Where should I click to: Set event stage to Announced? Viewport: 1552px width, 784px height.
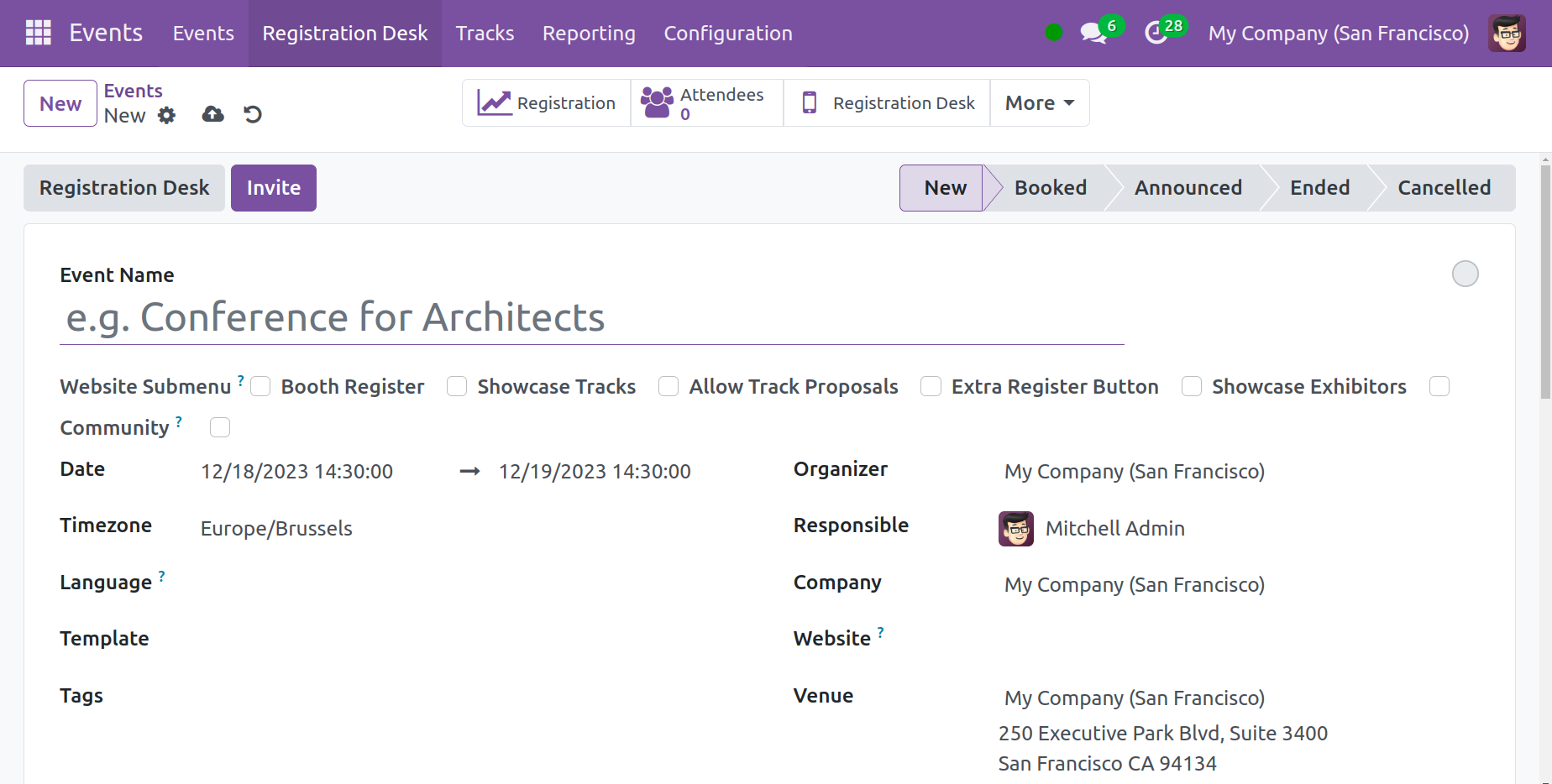(1188, 188)
